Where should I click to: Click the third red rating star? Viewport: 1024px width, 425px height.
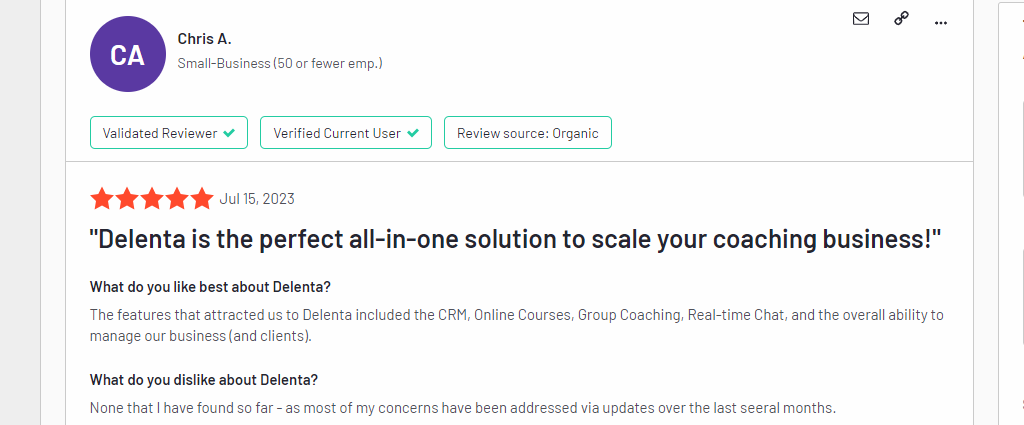[x=152, y=199]
